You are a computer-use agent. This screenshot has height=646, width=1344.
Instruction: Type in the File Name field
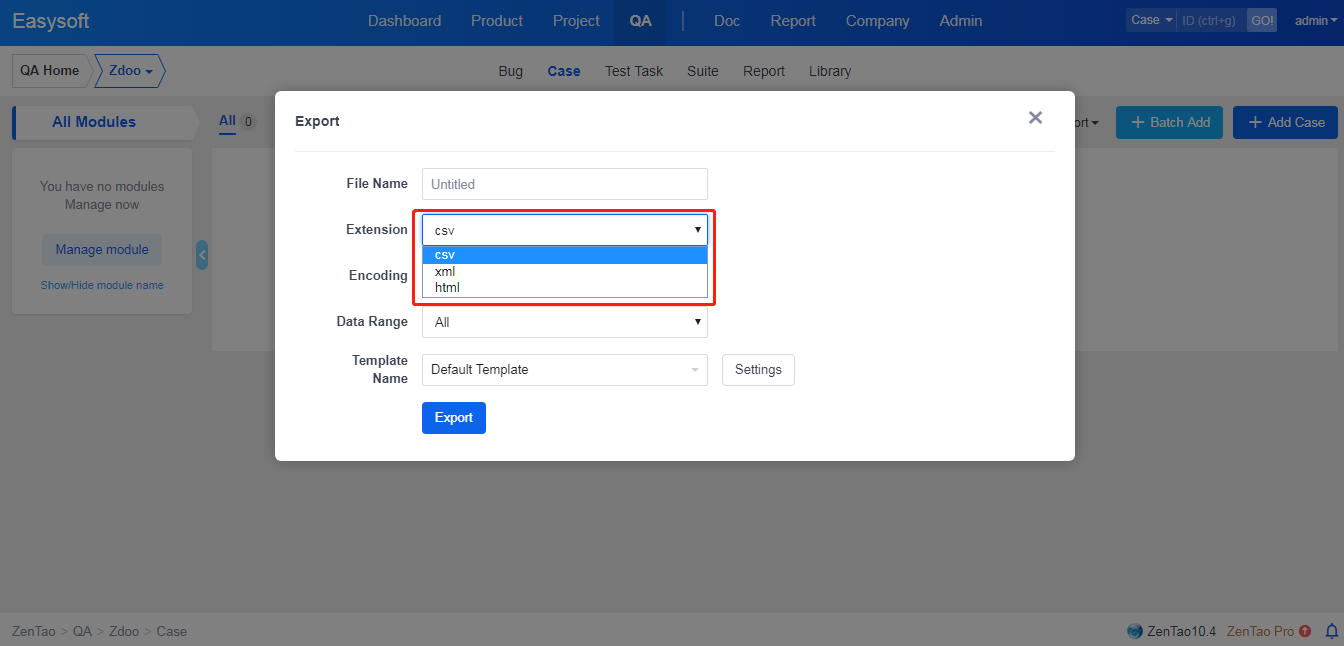[564, 184]
